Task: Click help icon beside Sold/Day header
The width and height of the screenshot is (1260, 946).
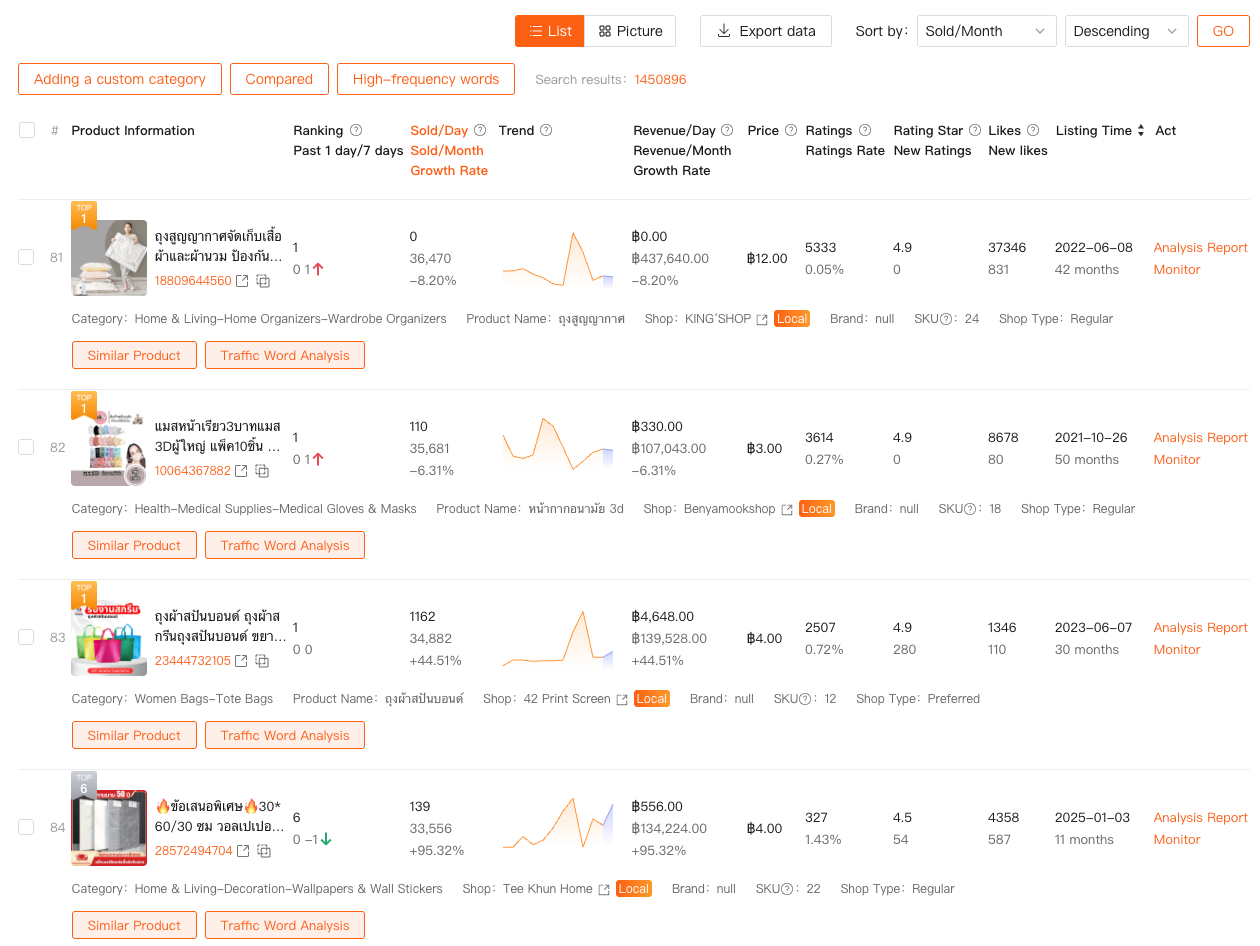Action: pyautogui.click(x=480, y=131)
